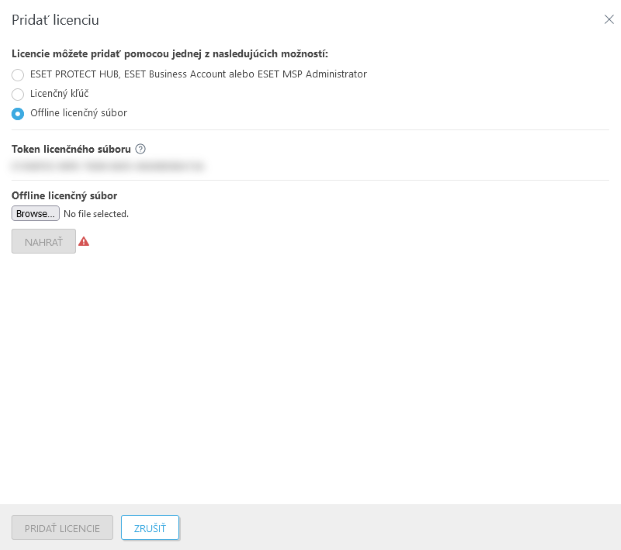Click the PRIDAŤ LICENCIE button

(x=62, y=528)
